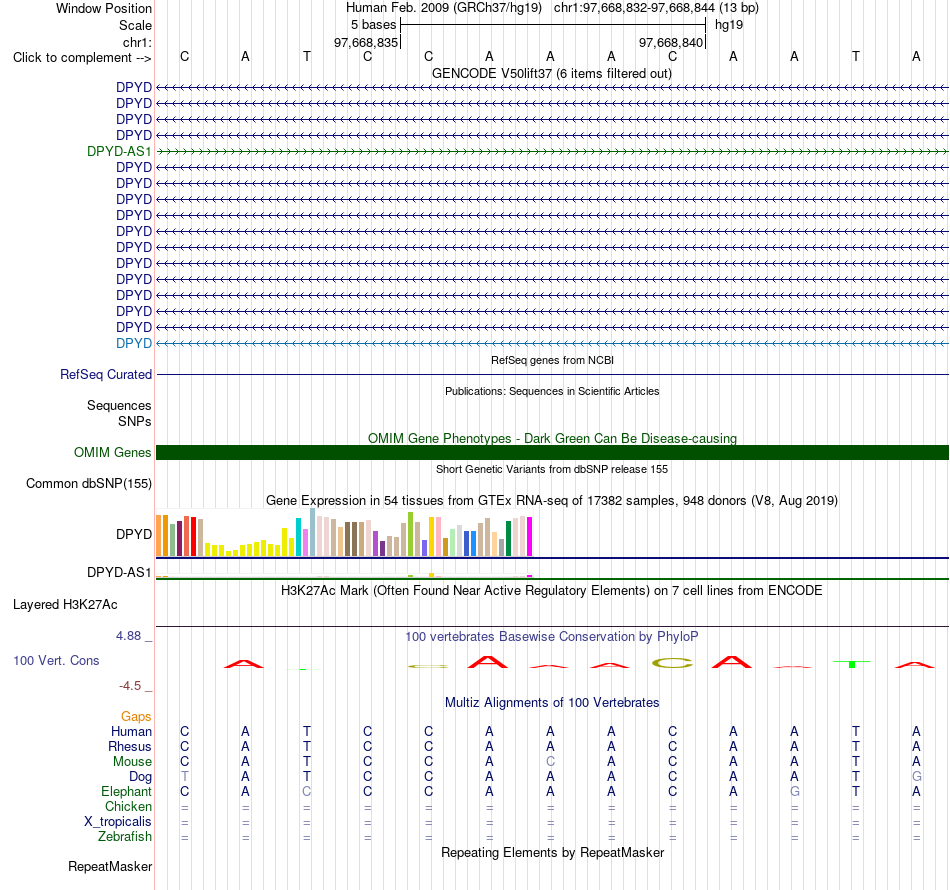Open the 'RefSeq genes from NCBI' track title
The height and width of the screenshot is (890, 950).
point(552,360)
